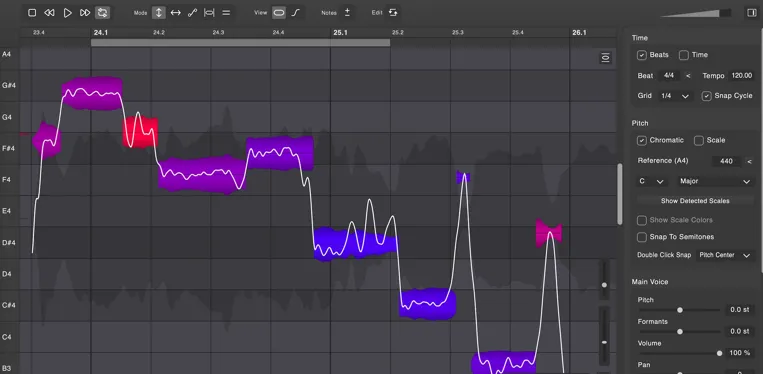
Task: Click the A4 pitch row label
Action: coord(6,54)
